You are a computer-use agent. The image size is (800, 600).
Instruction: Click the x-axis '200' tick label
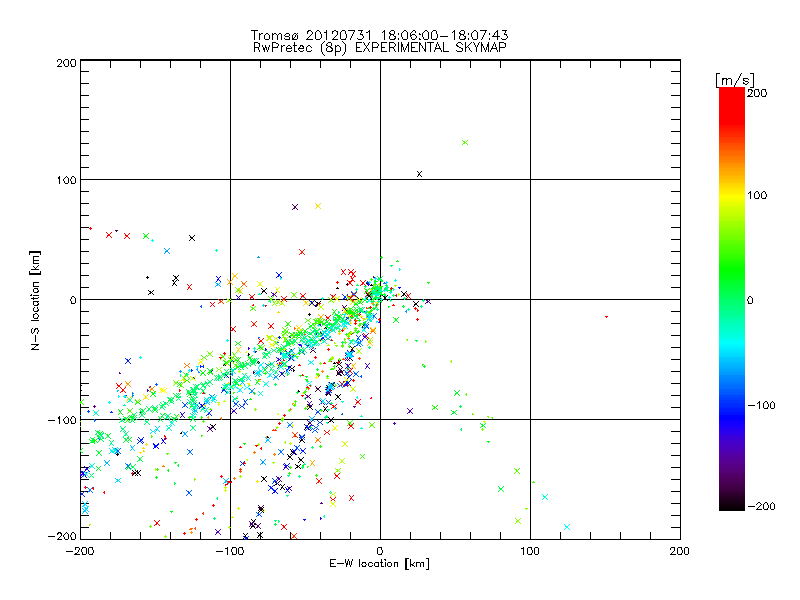(x=680, y=551)
